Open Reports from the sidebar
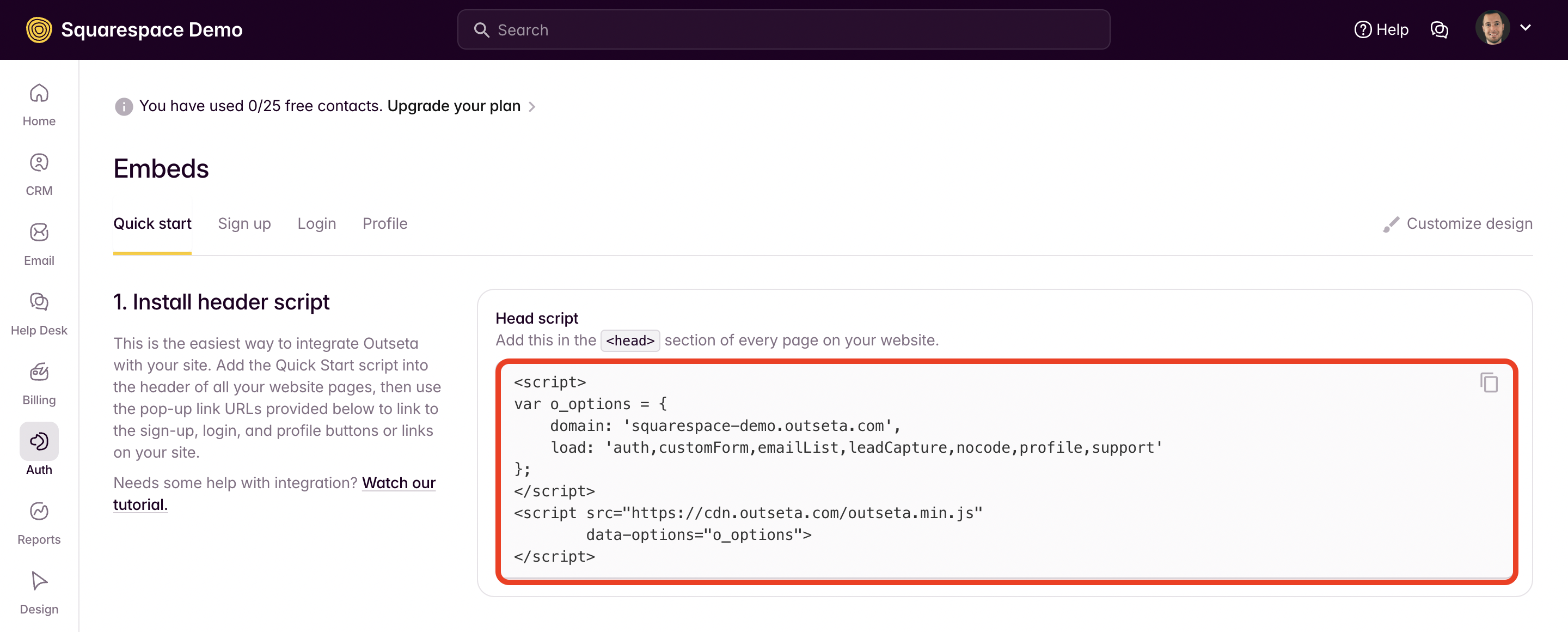The image size is (1568, 632). tap(39, 522)
